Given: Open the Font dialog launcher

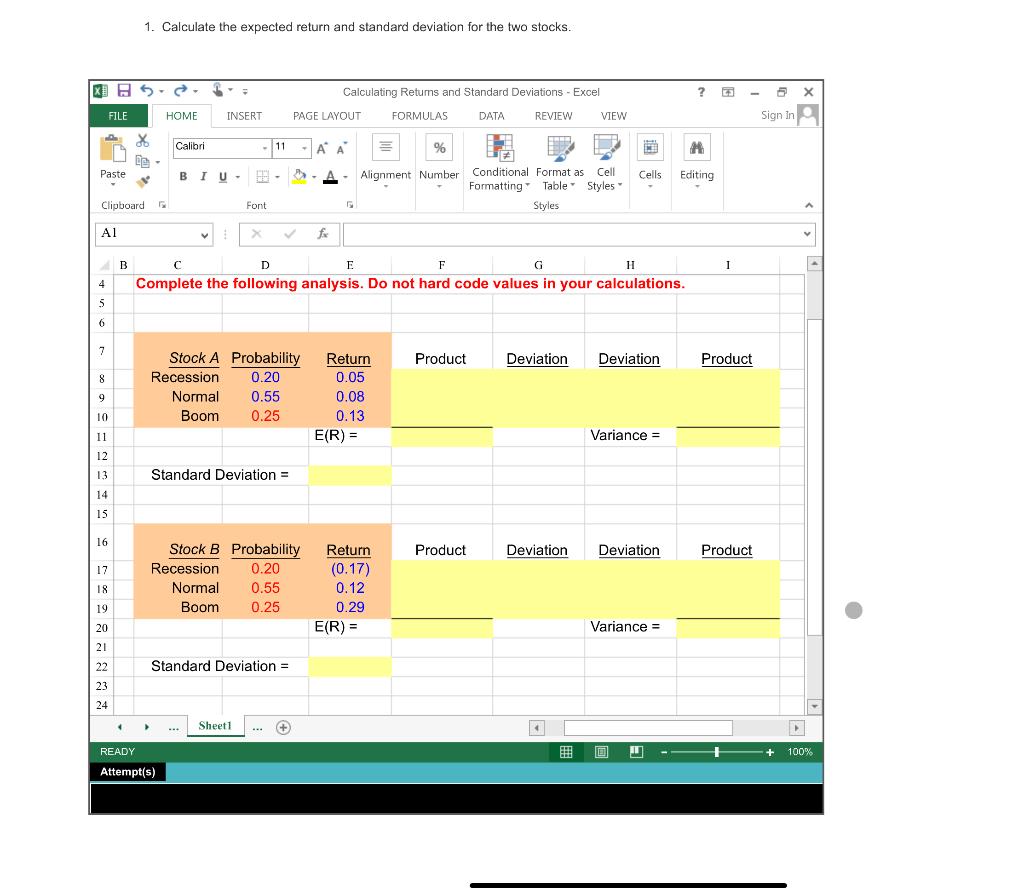Looking at the screenshot, I should 350,205.
